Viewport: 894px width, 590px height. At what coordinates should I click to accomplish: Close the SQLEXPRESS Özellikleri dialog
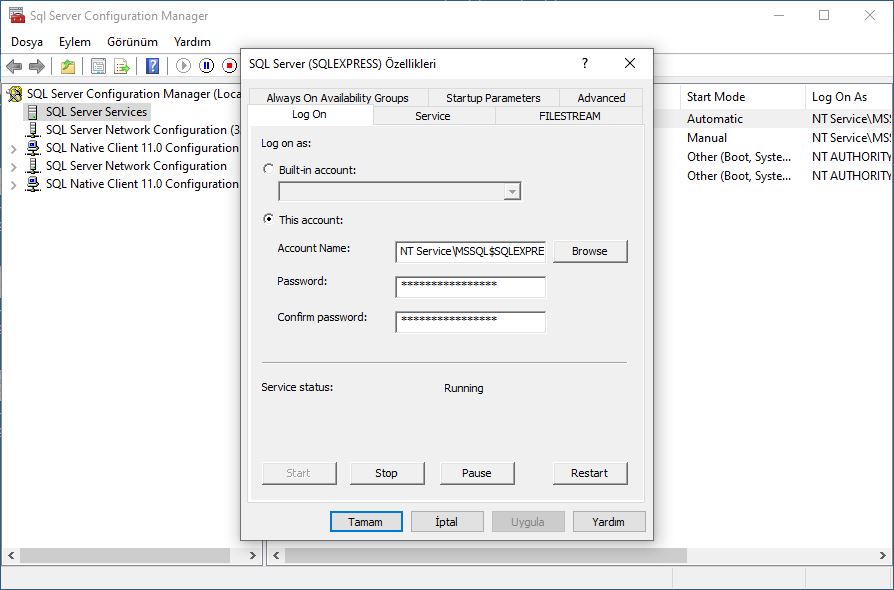point(629,63)
